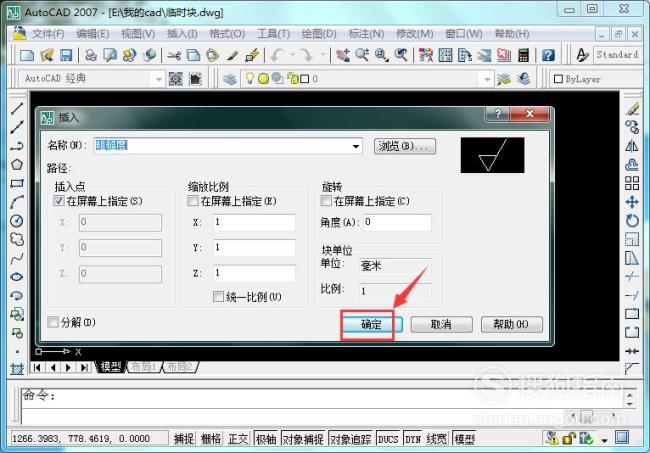Viewport: 650px width, 453px height.
Task: Check the 统一比例(U) checkbox
Action: tap(218, 296)
